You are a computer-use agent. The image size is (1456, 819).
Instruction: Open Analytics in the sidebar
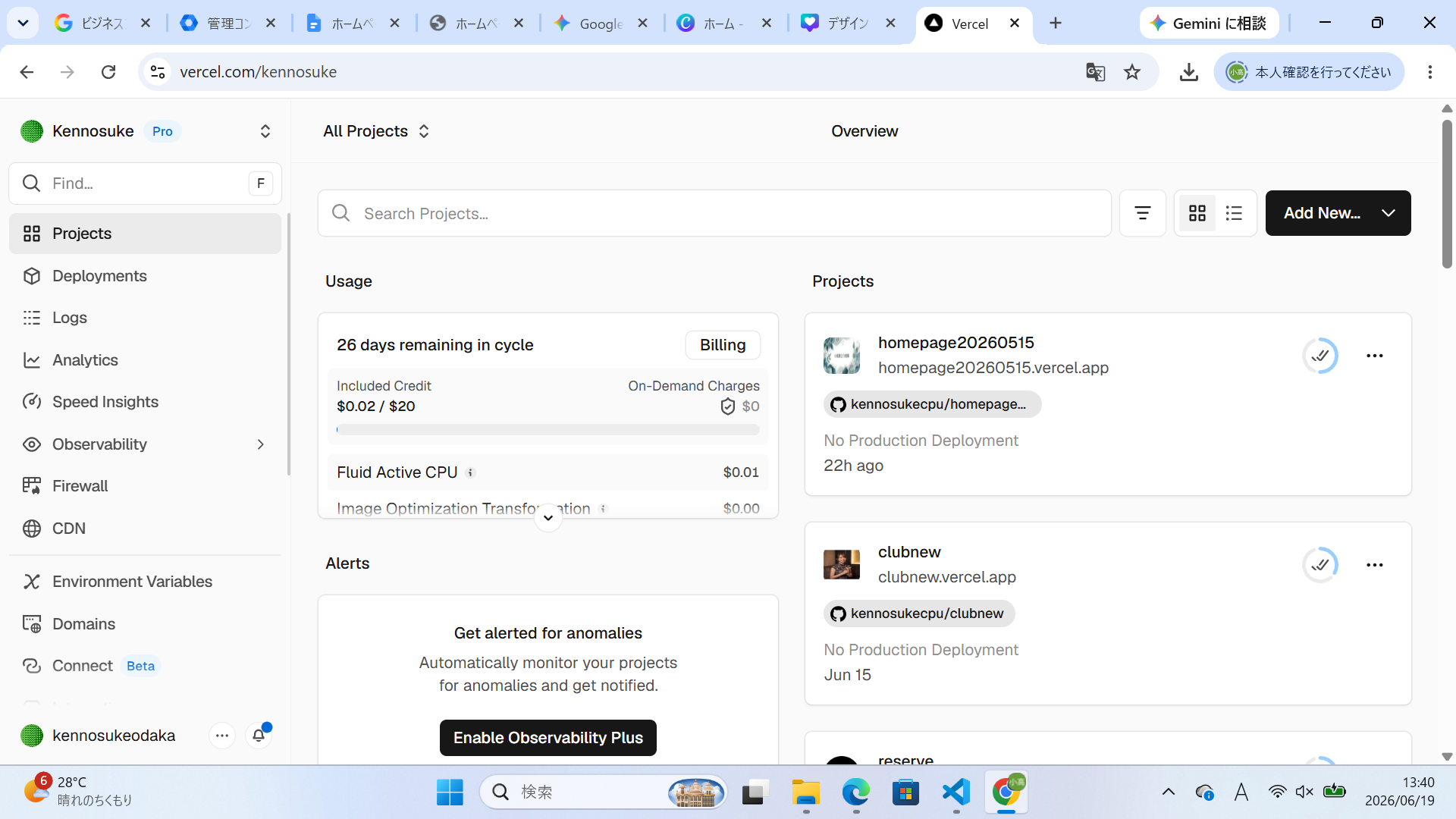pos(145,360)
